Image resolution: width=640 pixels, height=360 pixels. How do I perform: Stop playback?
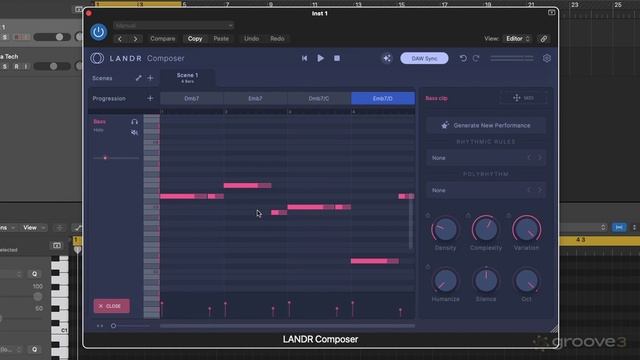click(337, 58)
